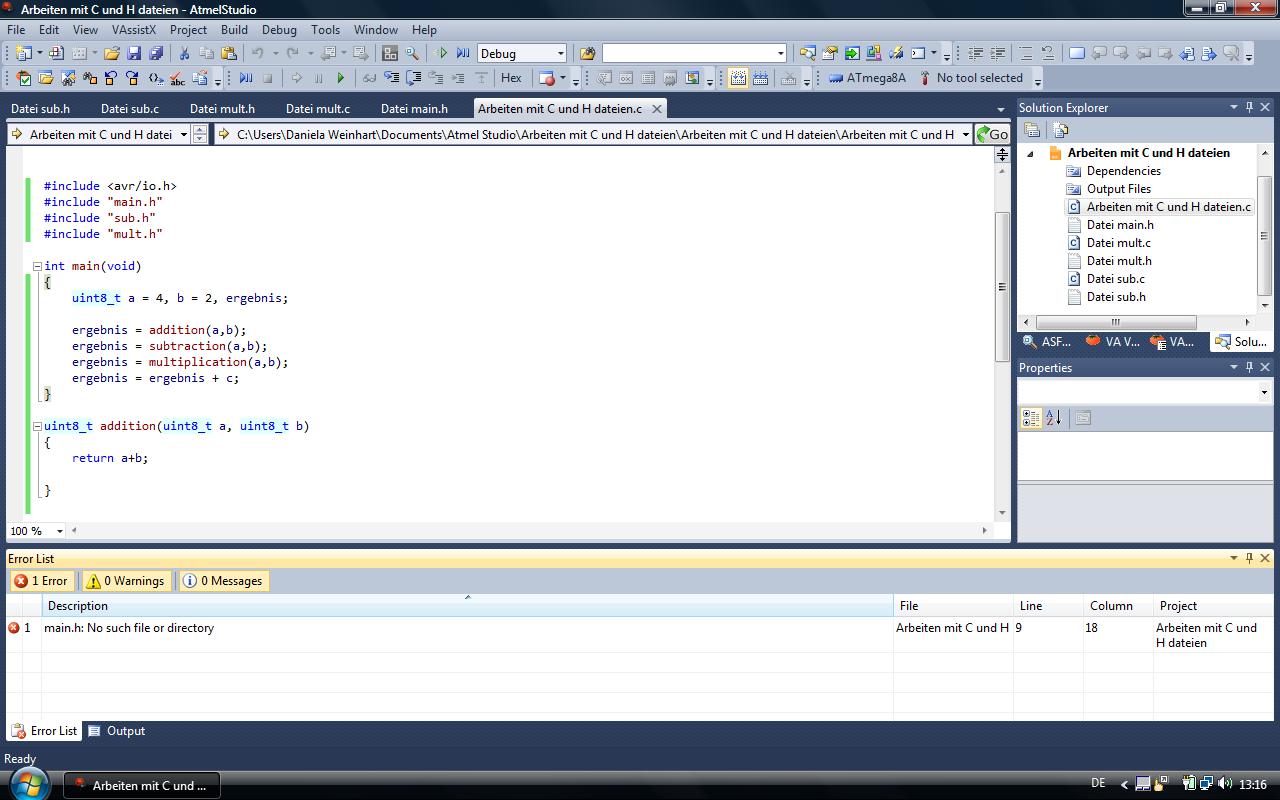
Task: Select Dependencies in Solution Explorer
Action: tap(1123, 171)
